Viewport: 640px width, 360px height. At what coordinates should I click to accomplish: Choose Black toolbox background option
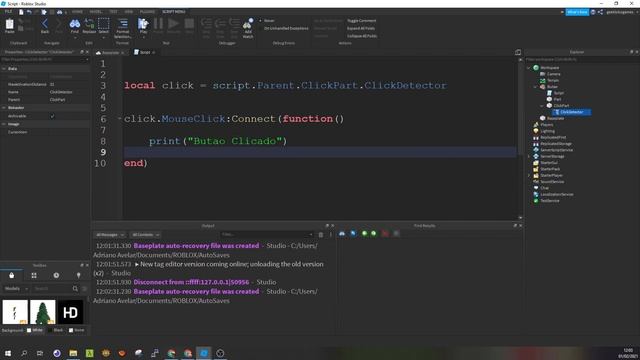click(56, 330)
